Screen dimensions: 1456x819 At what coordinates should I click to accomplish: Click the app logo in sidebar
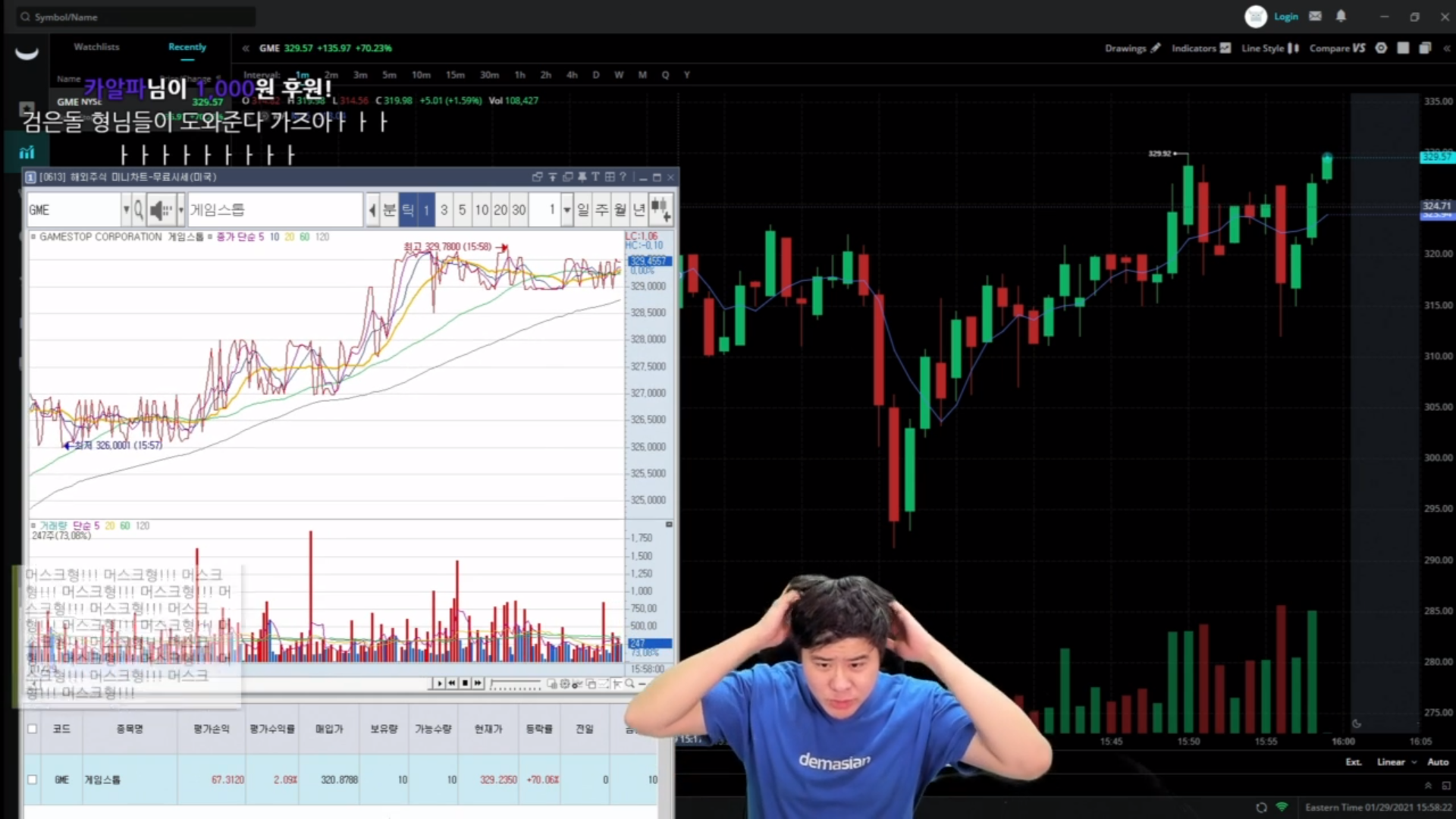[27, 52]
